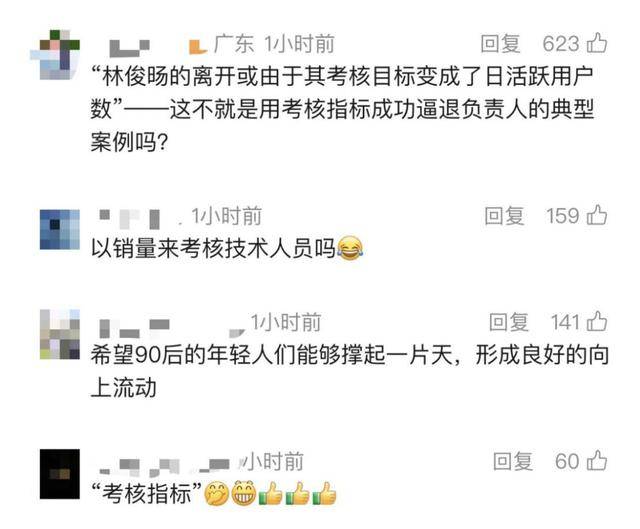Open the blue avatar of second commenter
The image size is (640, 529).
pos(60,229)
